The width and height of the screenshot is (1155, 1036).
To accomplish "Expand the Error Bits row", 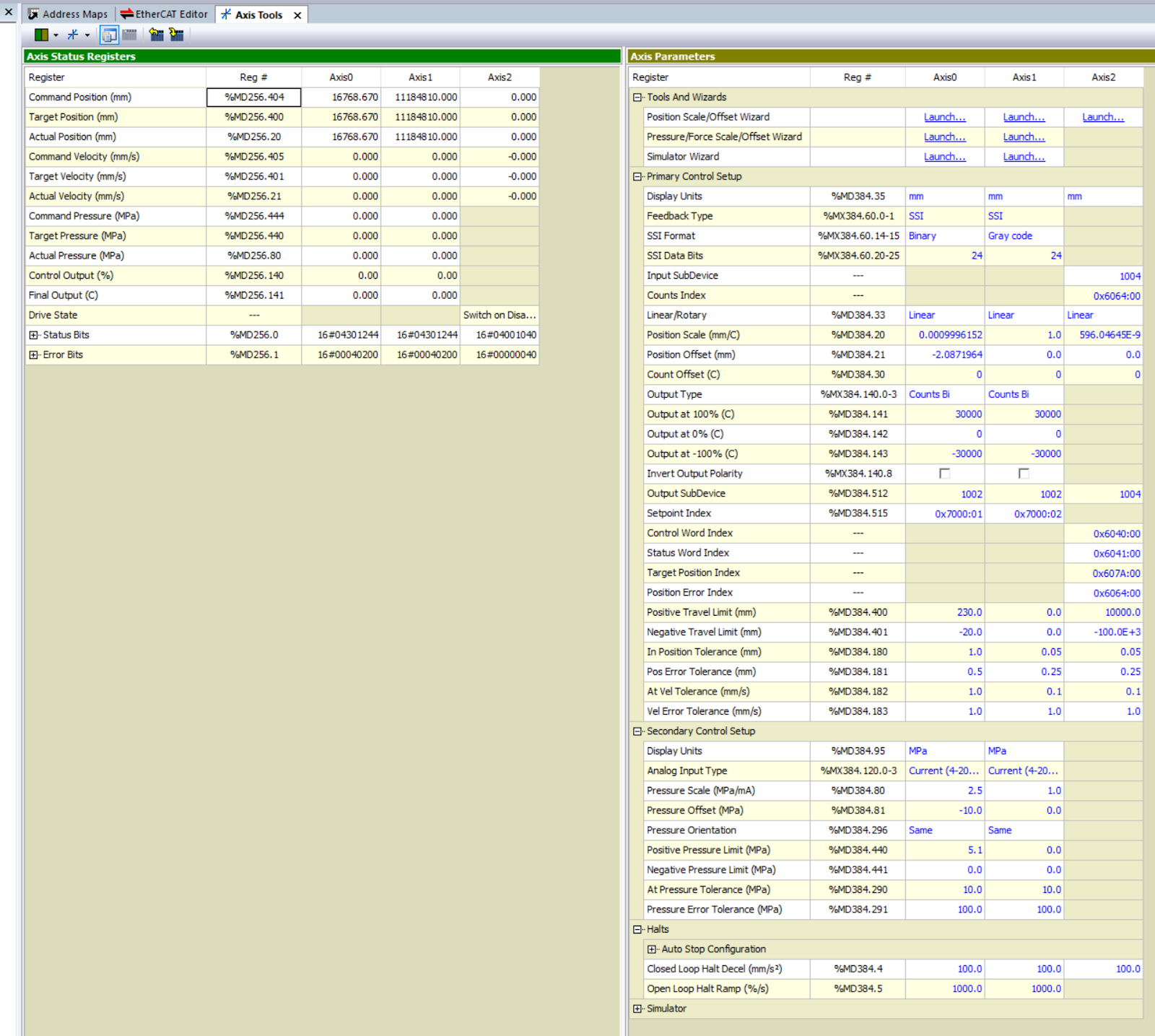I will 33,355.
